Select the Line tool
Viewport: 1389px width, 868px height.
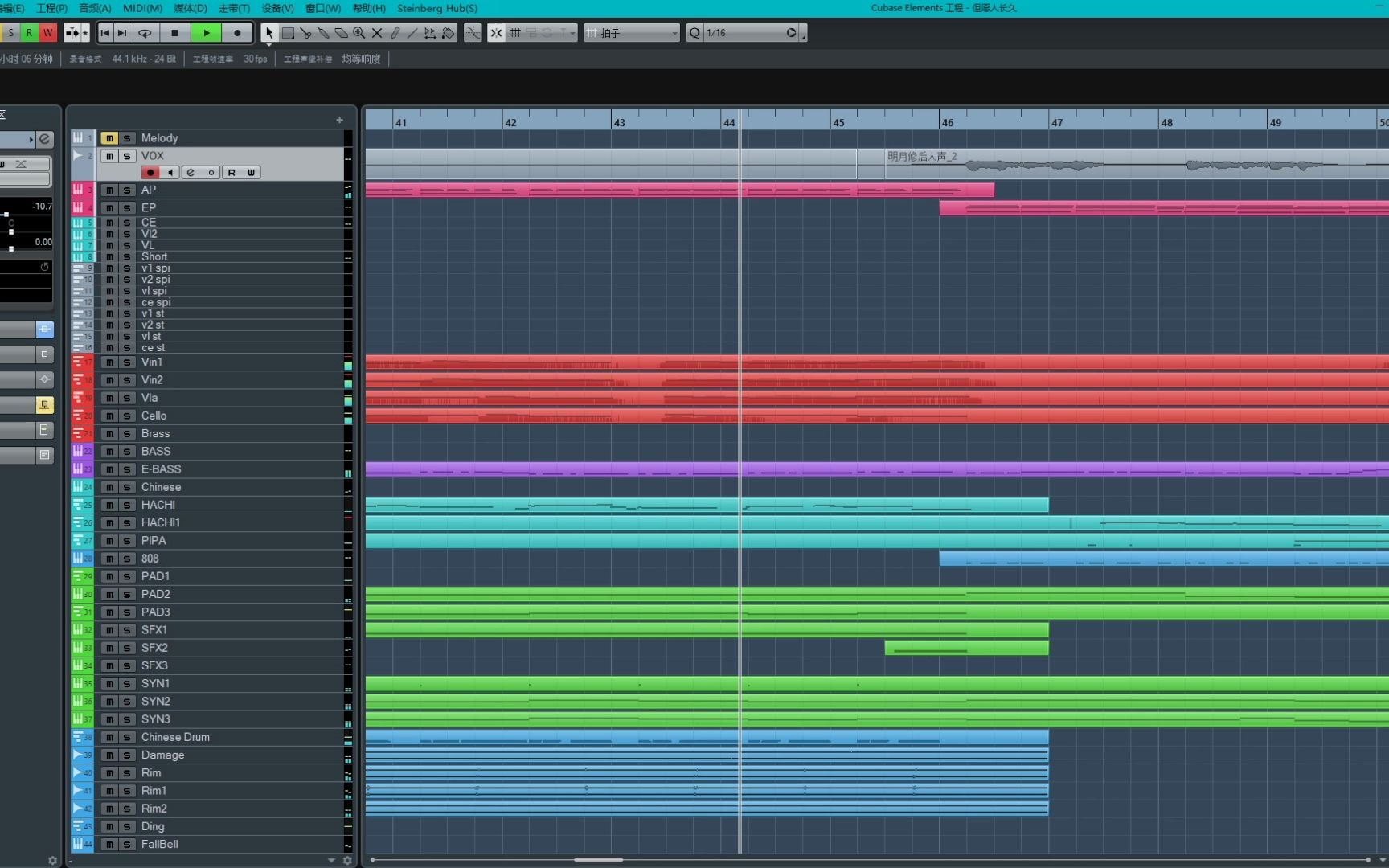412,33
